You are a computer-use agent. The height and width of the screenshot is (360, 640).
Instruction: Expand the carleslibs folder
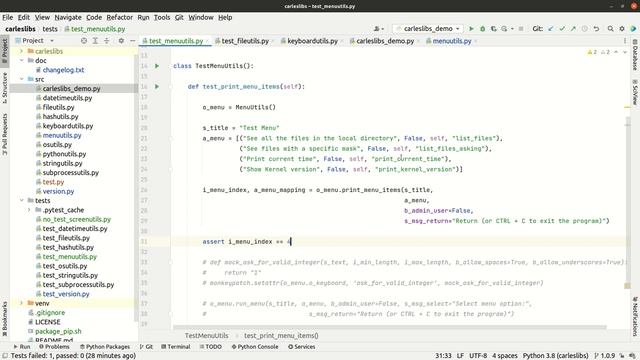point(22,51)
